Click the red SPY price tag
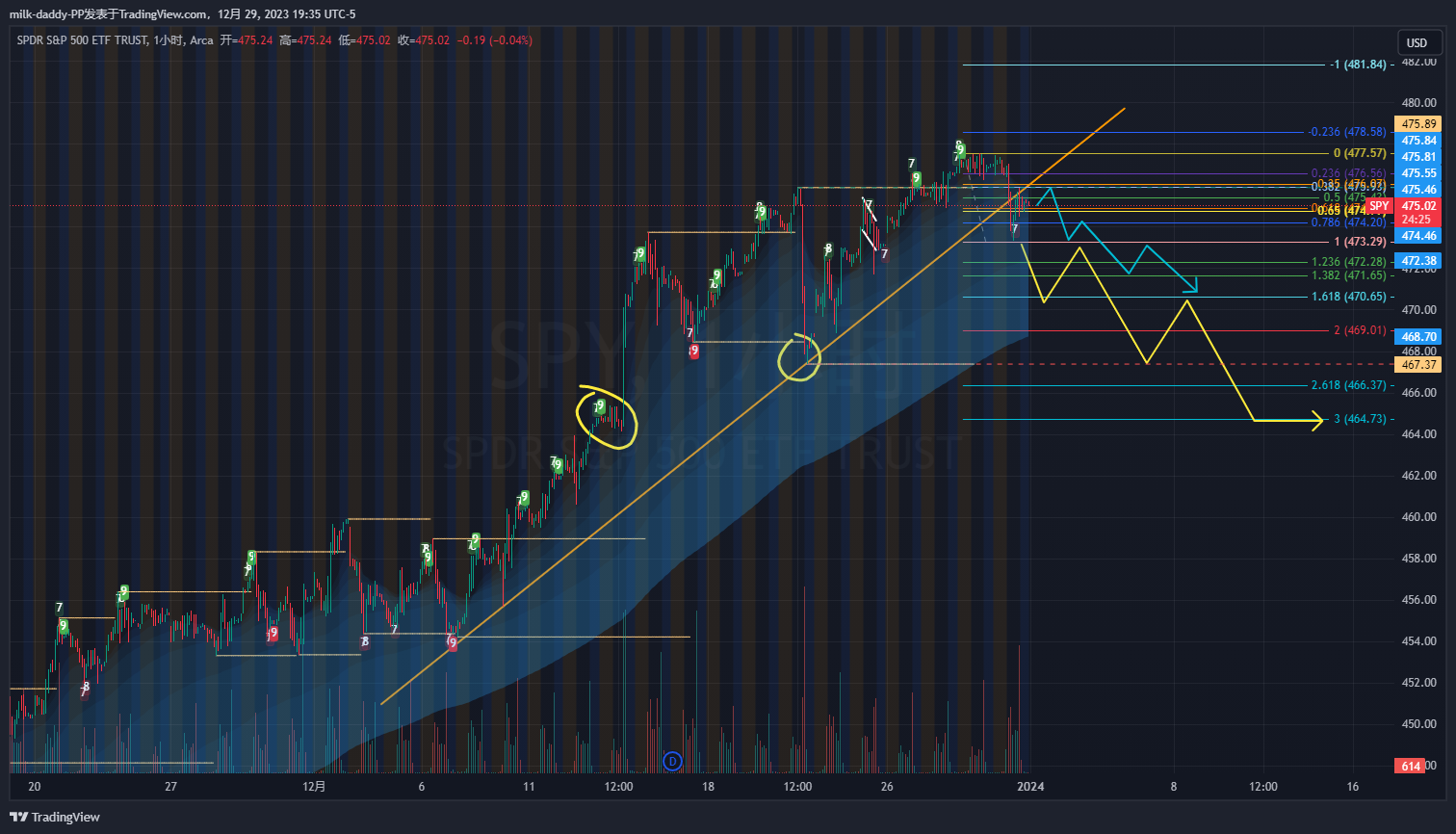The height and width of the screenshot is (834, 1456). [x=1380, y=206]
